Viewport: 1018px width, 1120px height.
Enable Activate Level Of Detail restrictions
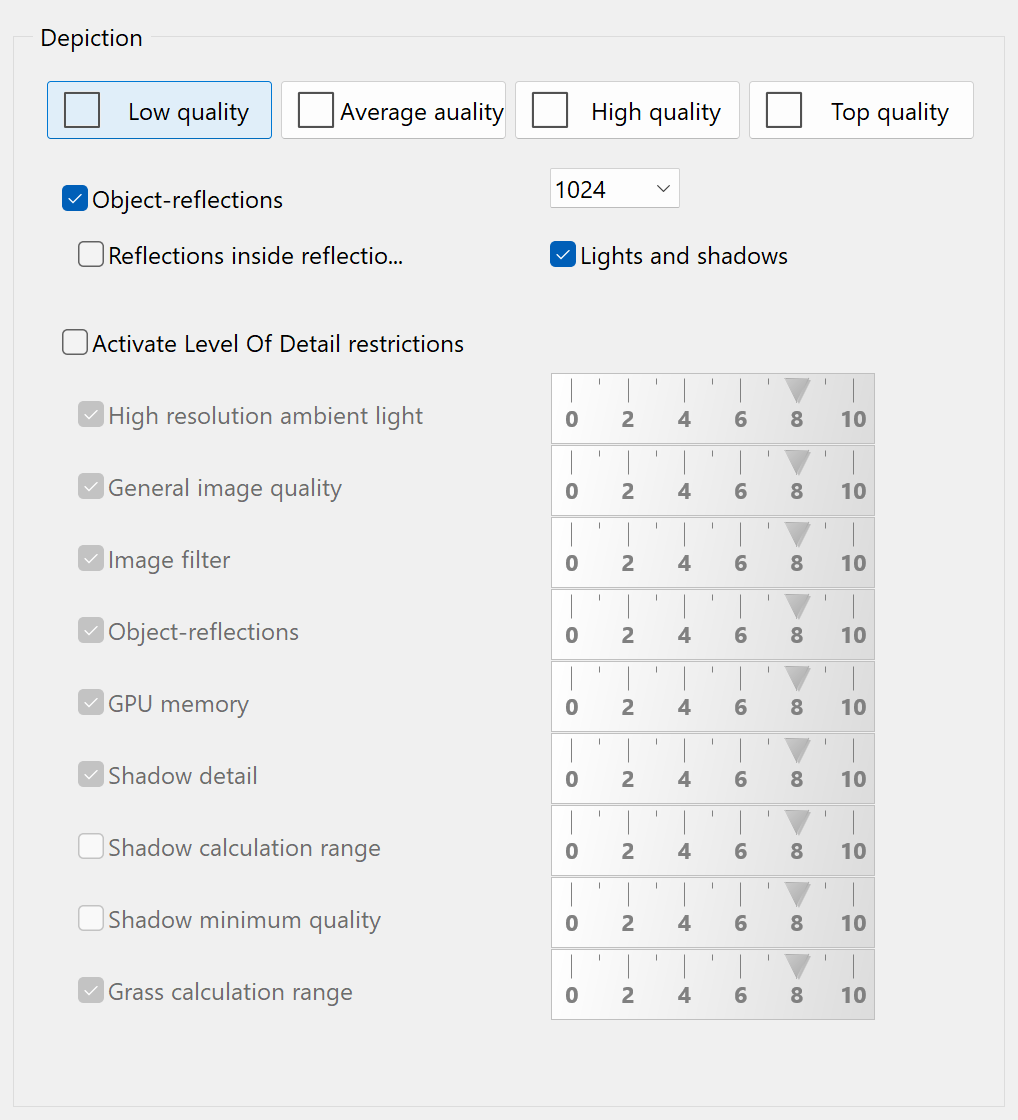click(x=75, y=342)
